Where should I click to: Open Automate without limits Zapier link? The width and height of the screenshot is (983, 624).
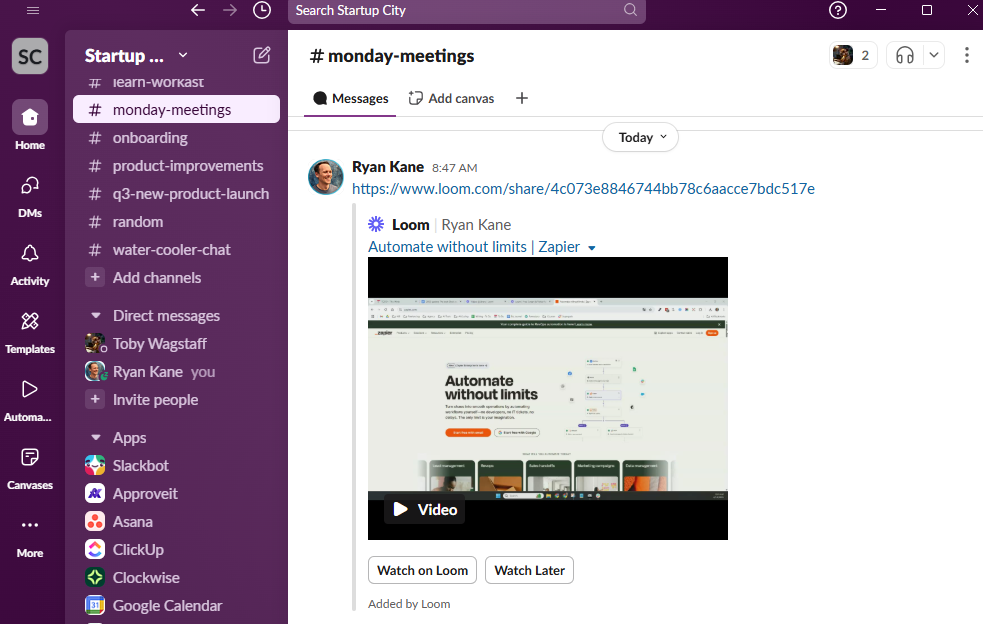pos(474,247)
